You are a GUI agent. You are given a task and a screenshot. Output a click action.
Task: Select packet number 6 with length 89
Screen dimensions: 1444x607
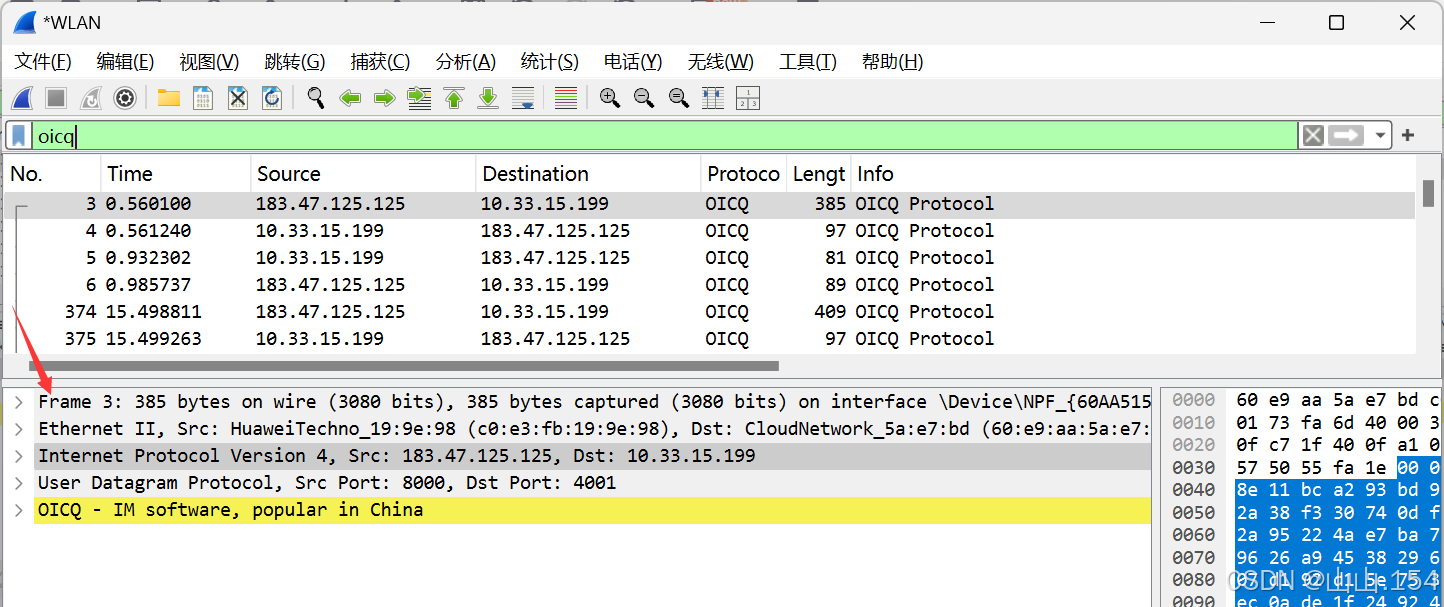(x=710, y=285)
